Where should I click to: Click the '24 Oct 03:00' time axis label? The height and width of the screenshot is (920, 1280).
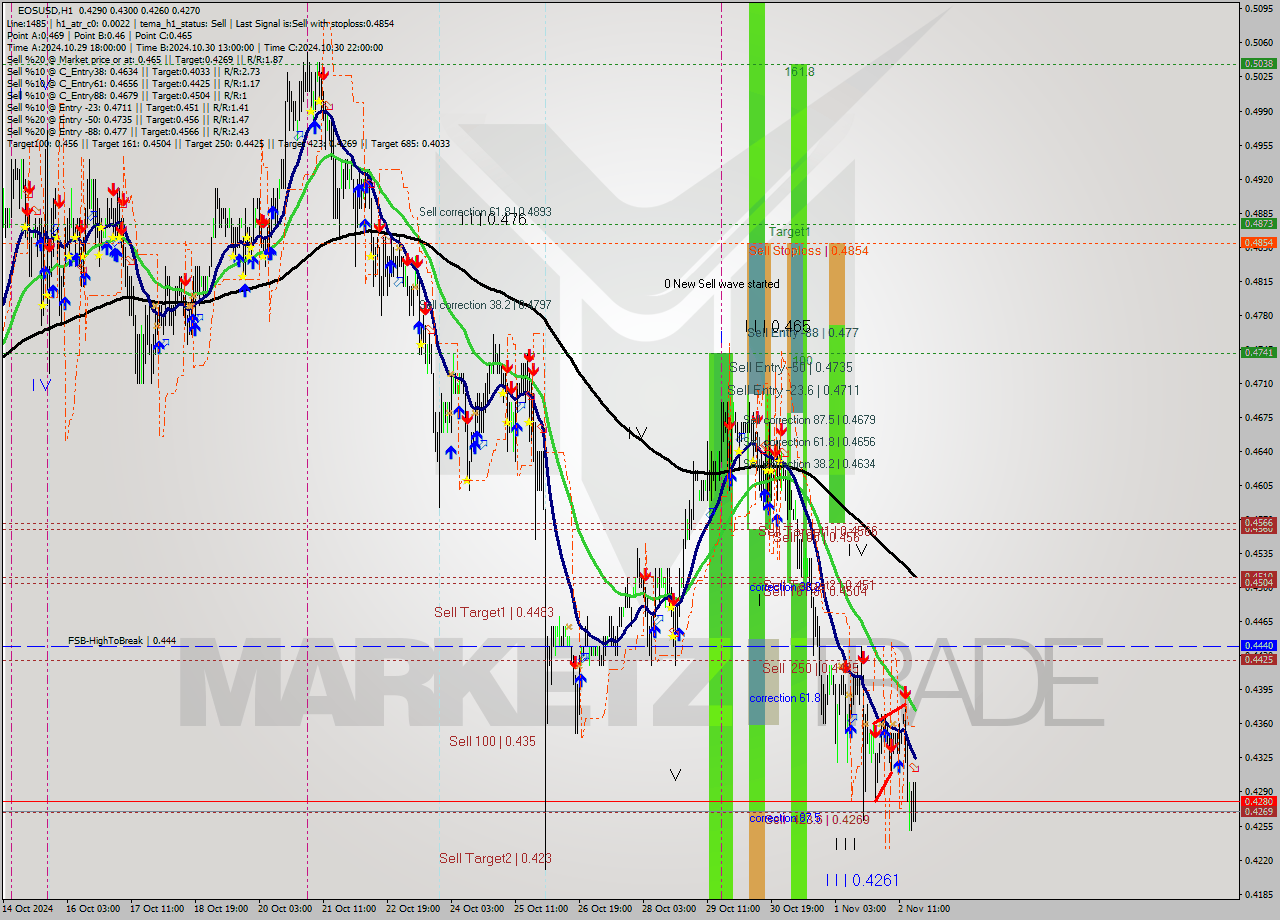point(476,909)
